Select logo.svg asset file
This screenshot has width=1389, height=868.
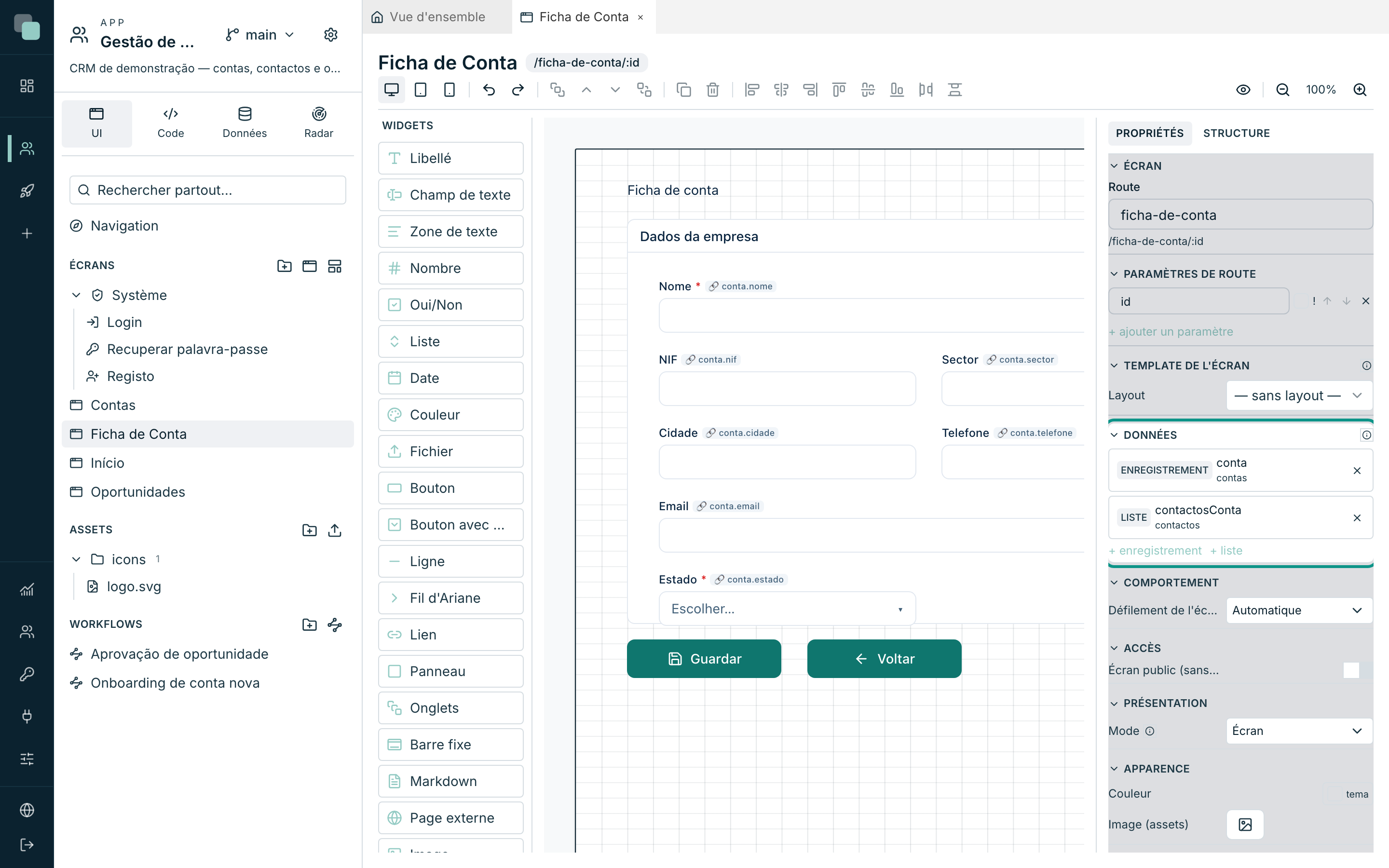point(134,586)
